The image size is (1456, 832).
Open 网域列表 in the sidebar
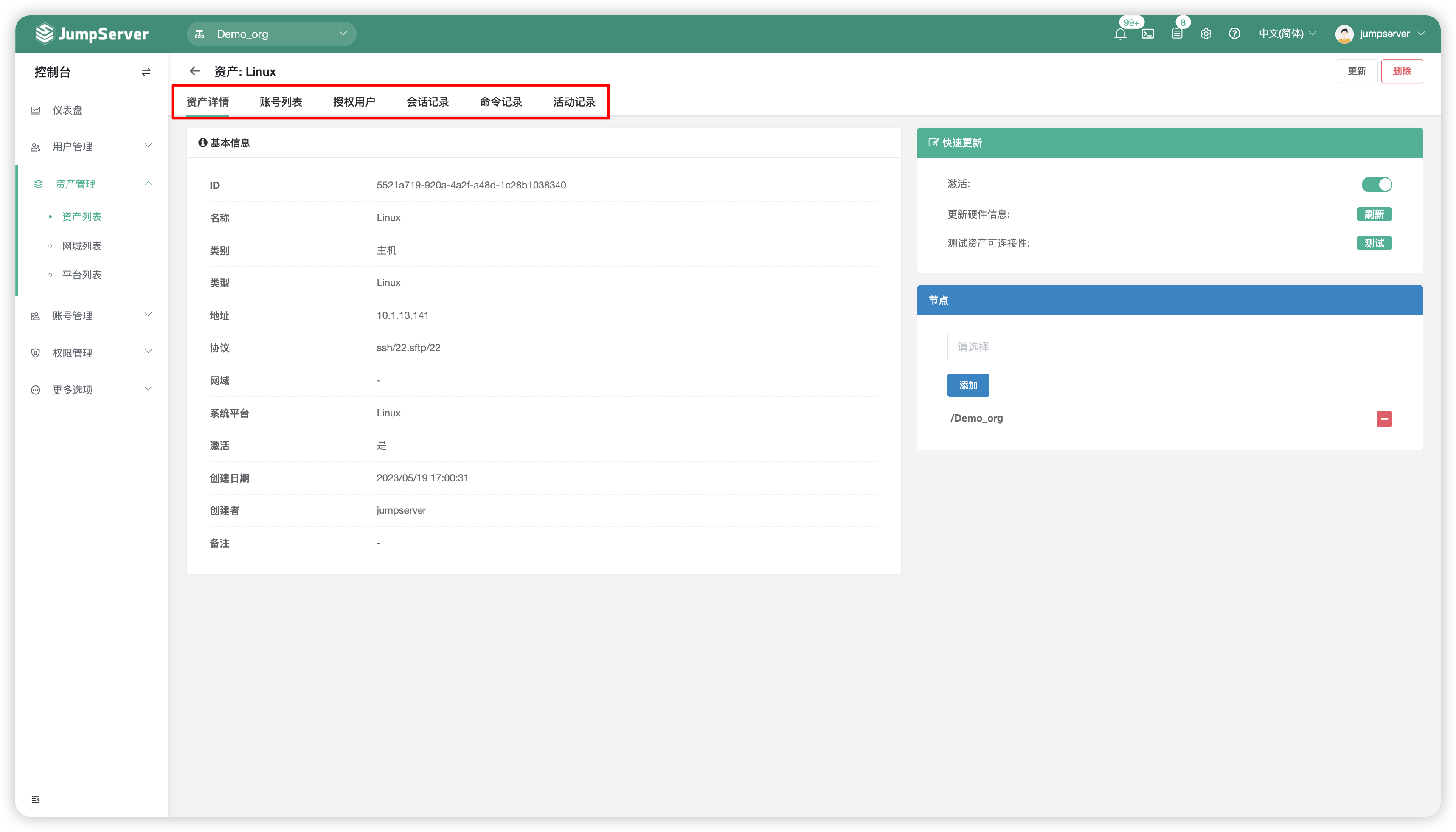point(81,246)
